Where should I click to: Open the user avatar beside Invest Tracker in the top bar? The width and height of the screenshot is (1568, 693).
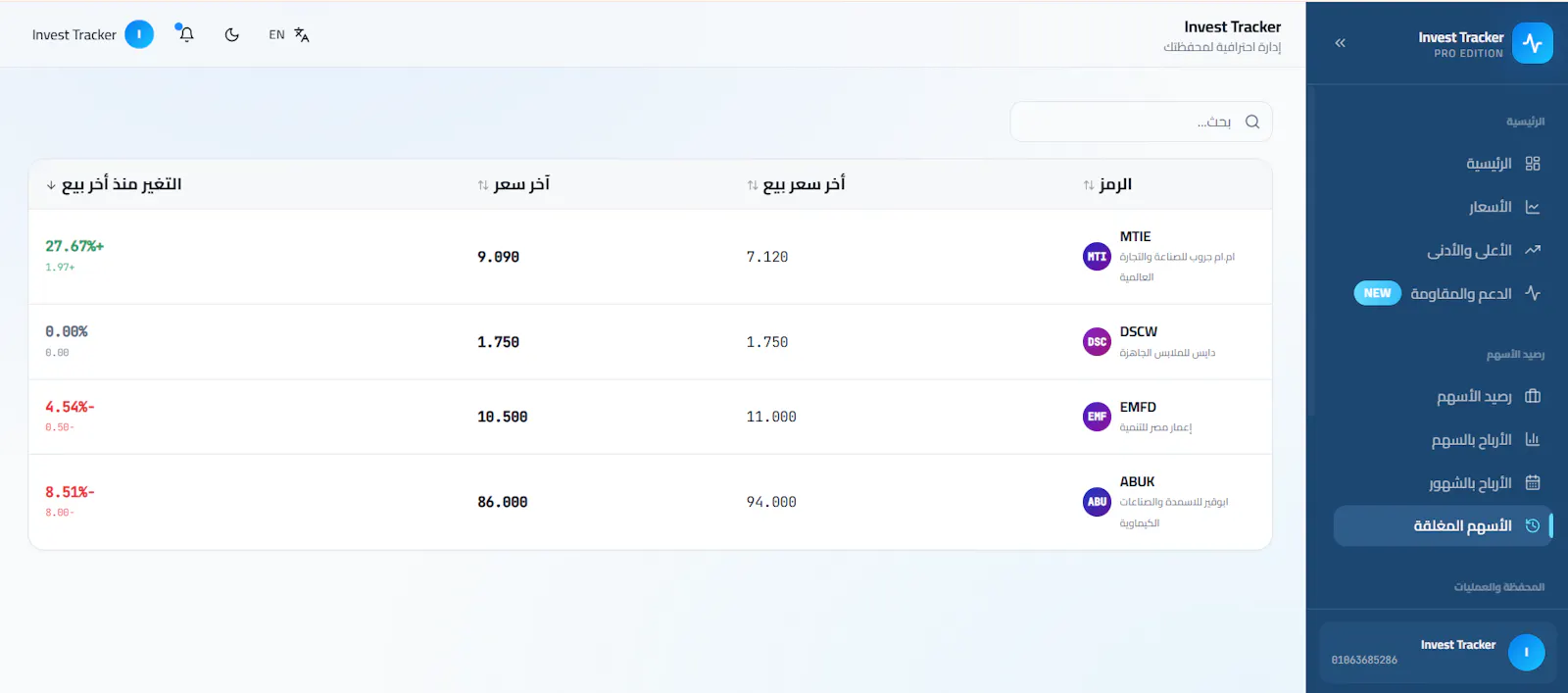coord(139,34)
